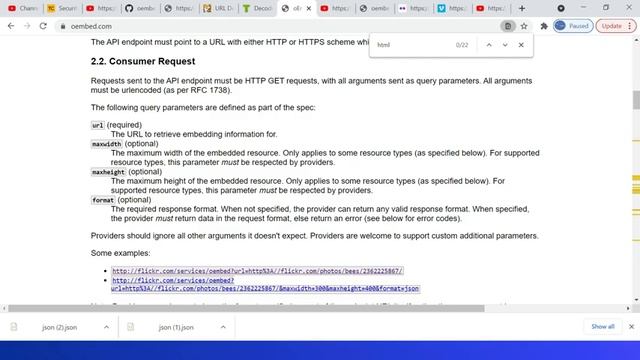Expand options for json (1).json download
The width and height of the screenshot is (640, 360).
click(223, 327)
